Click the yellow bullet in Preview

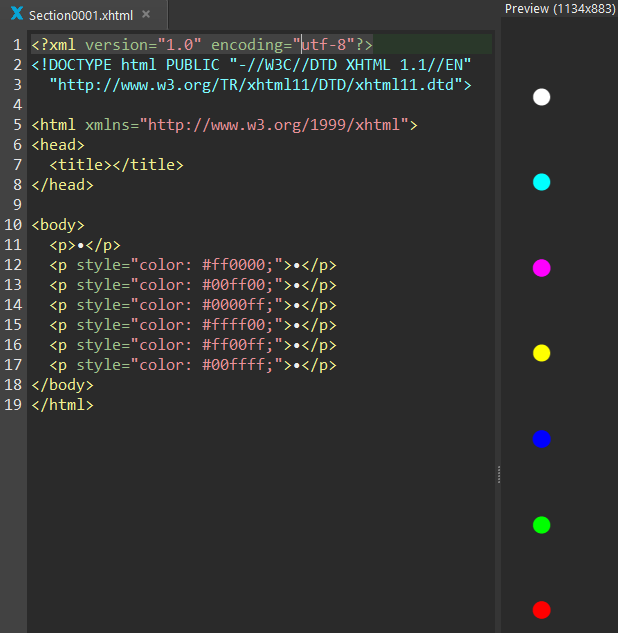coord(541,353)
